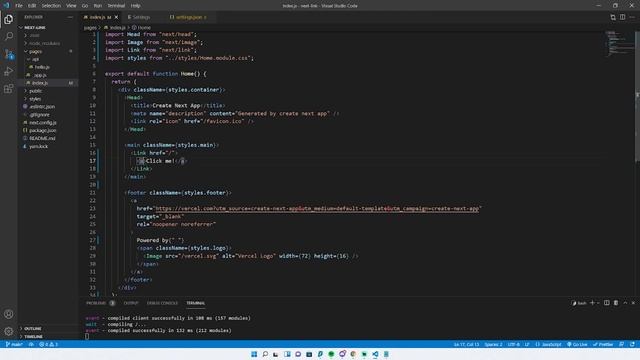Open errors and warnings status item
The height and width of the screenshot is (360, 640).
point(49,344)
